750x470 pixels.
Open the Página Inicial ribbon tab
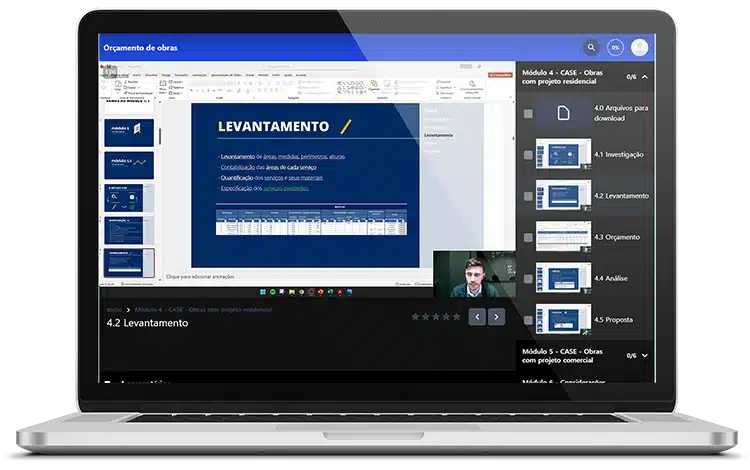point(119,75)
